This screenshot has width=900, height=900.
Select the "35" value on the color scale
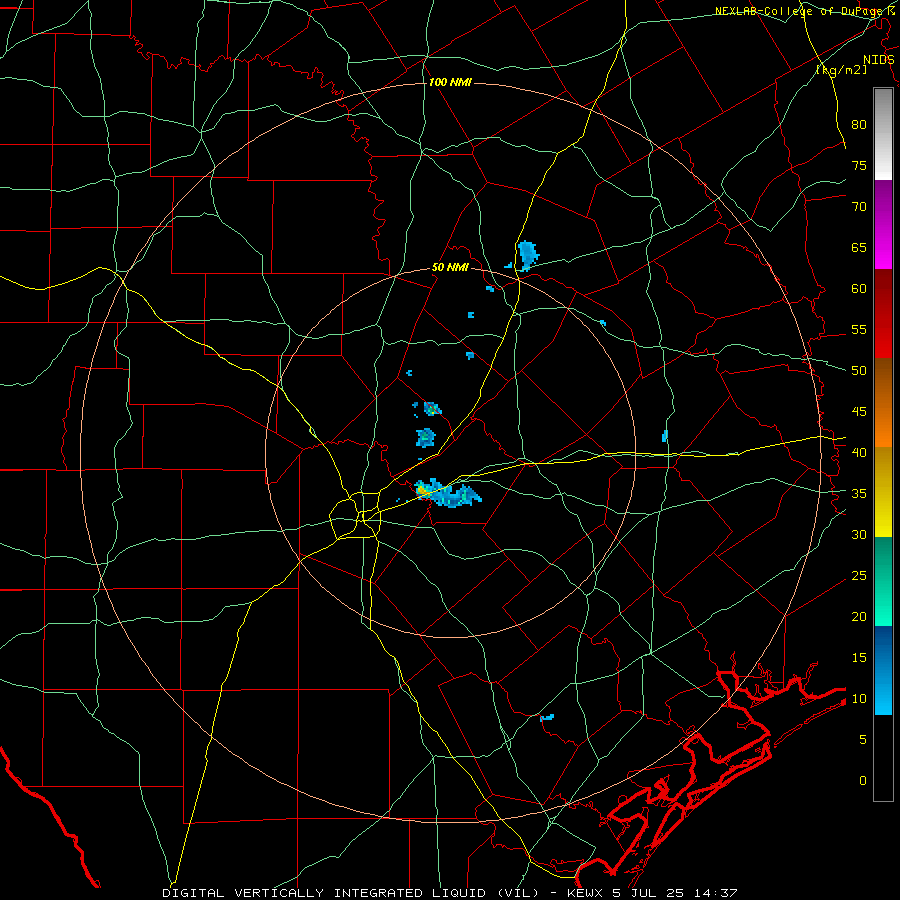tap(859, 494)
